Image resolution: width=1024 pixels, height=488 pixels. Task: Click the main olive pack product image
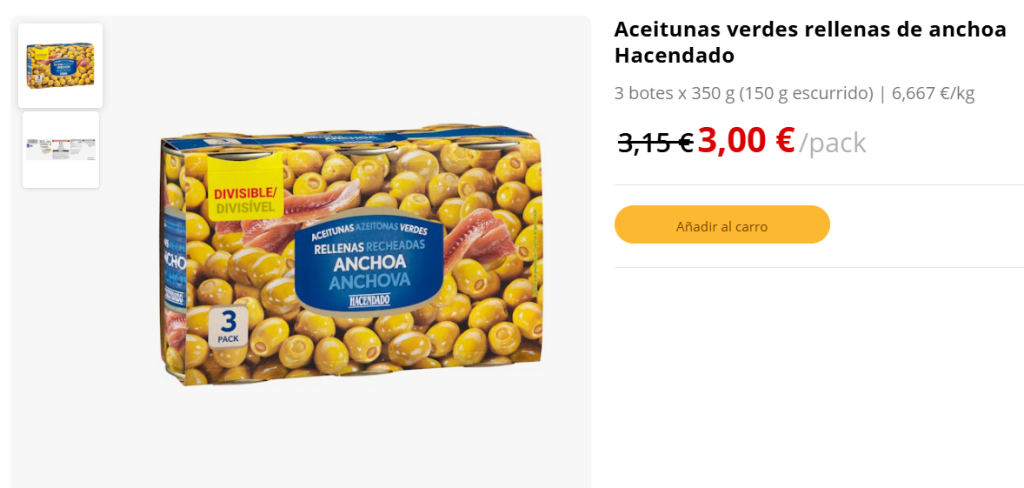click(351, 253)
